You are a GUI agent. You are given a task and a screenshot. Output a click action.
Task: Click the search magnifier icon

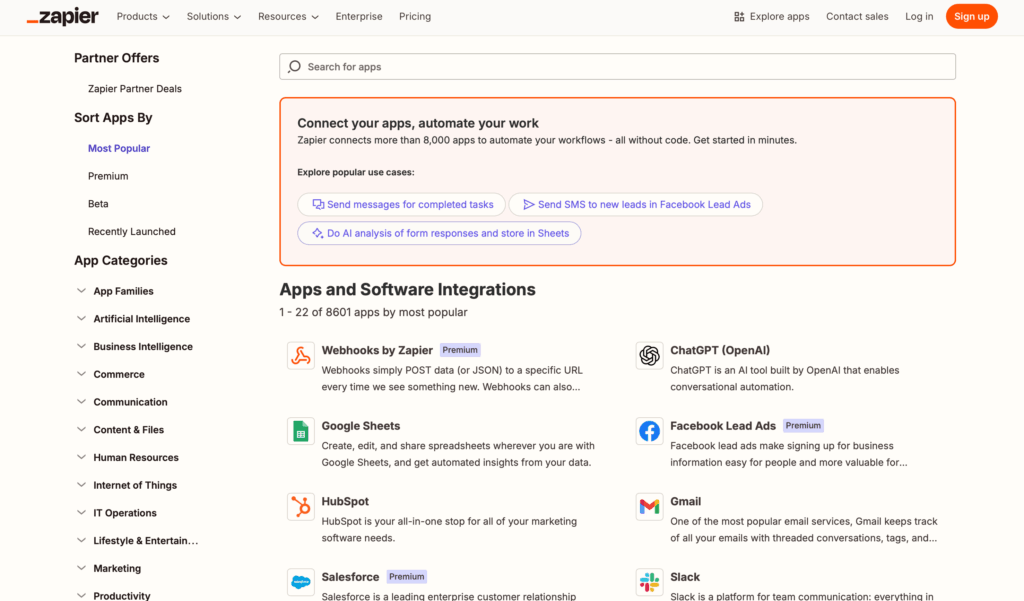[x=295, y=67]
